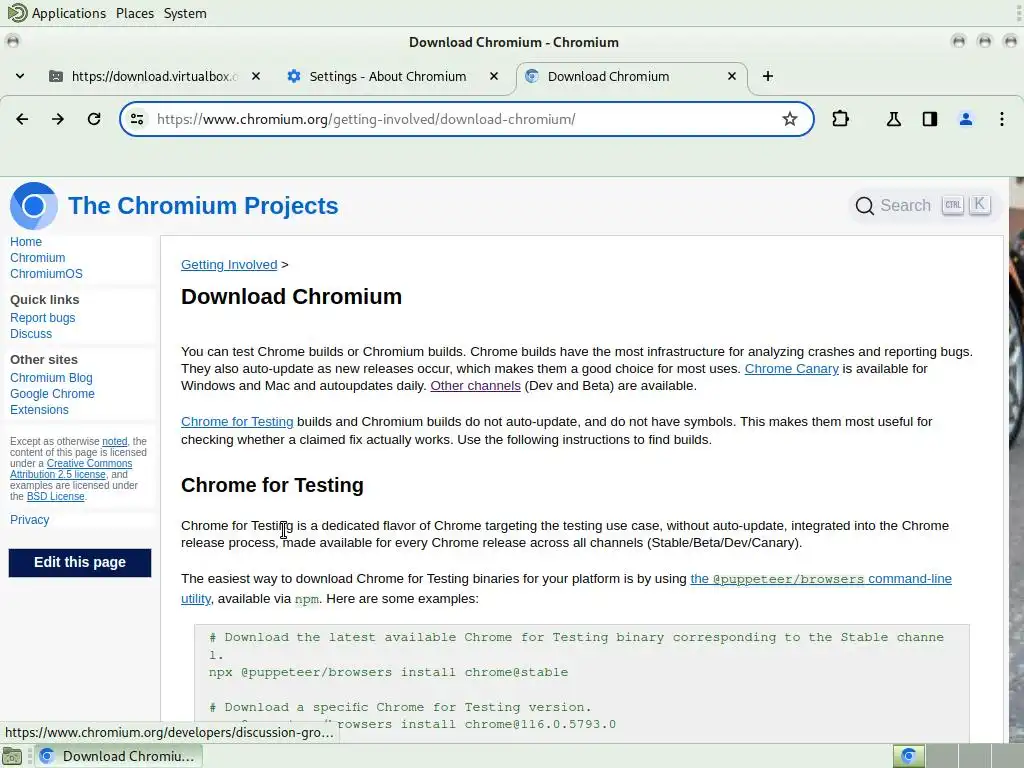Click the Download Chromium page heading
The height and width of the screenshot is (768, 1024).
(x=291, y=296)
